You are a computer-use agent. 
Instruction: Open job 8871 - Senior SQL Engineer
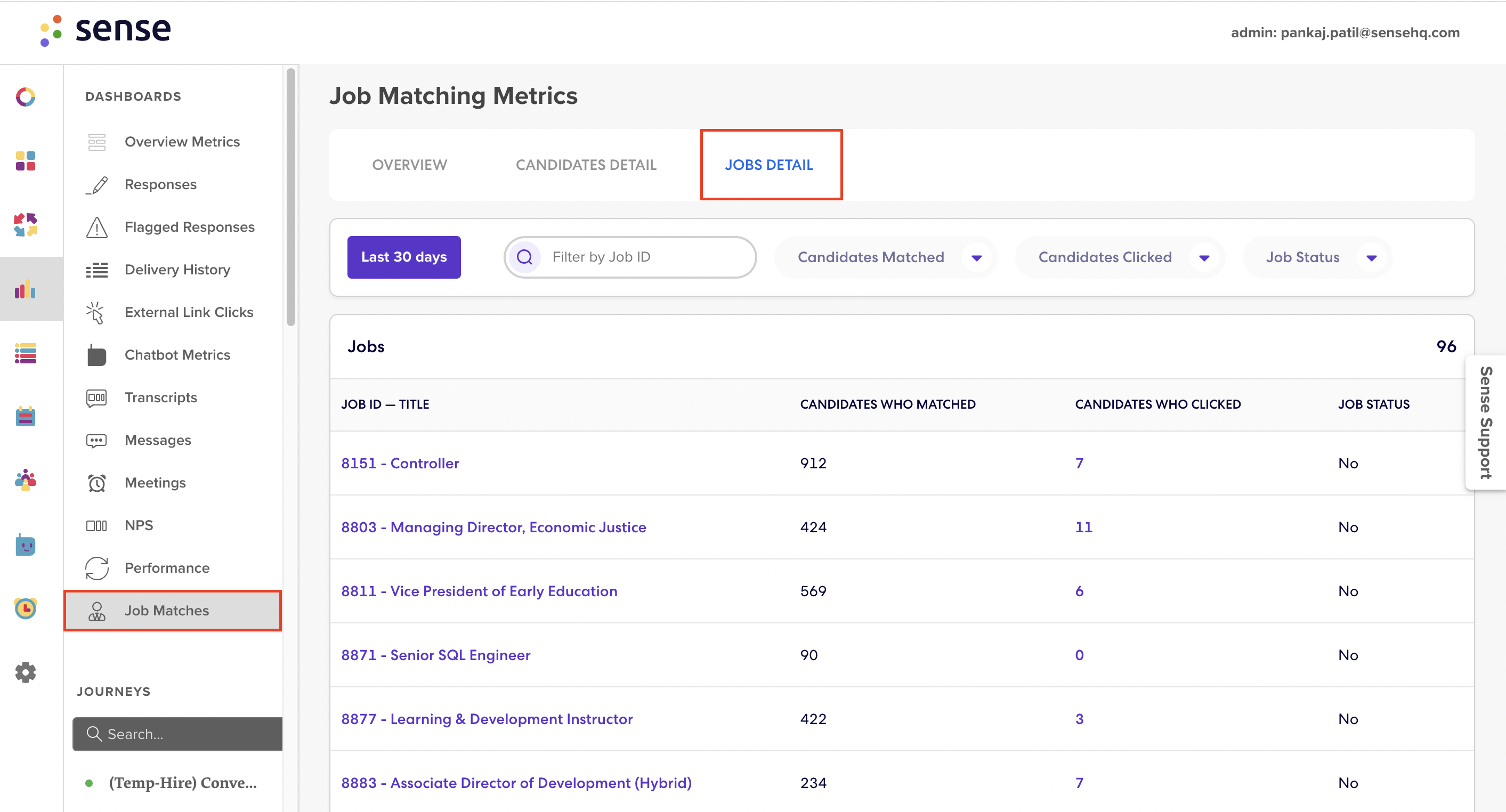point(436,655)
